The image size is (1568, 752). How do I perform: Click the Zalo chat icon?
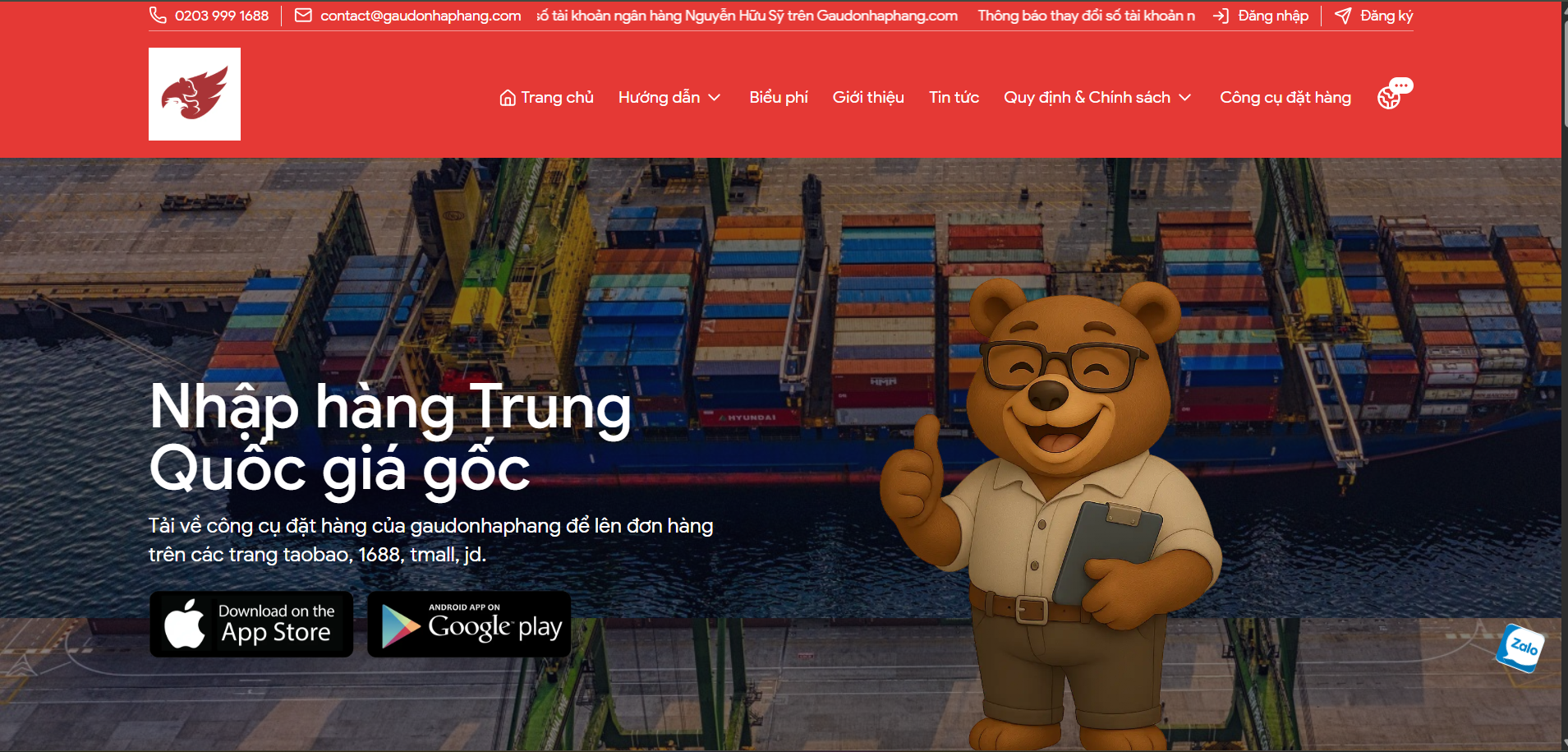pos(1520,648)
